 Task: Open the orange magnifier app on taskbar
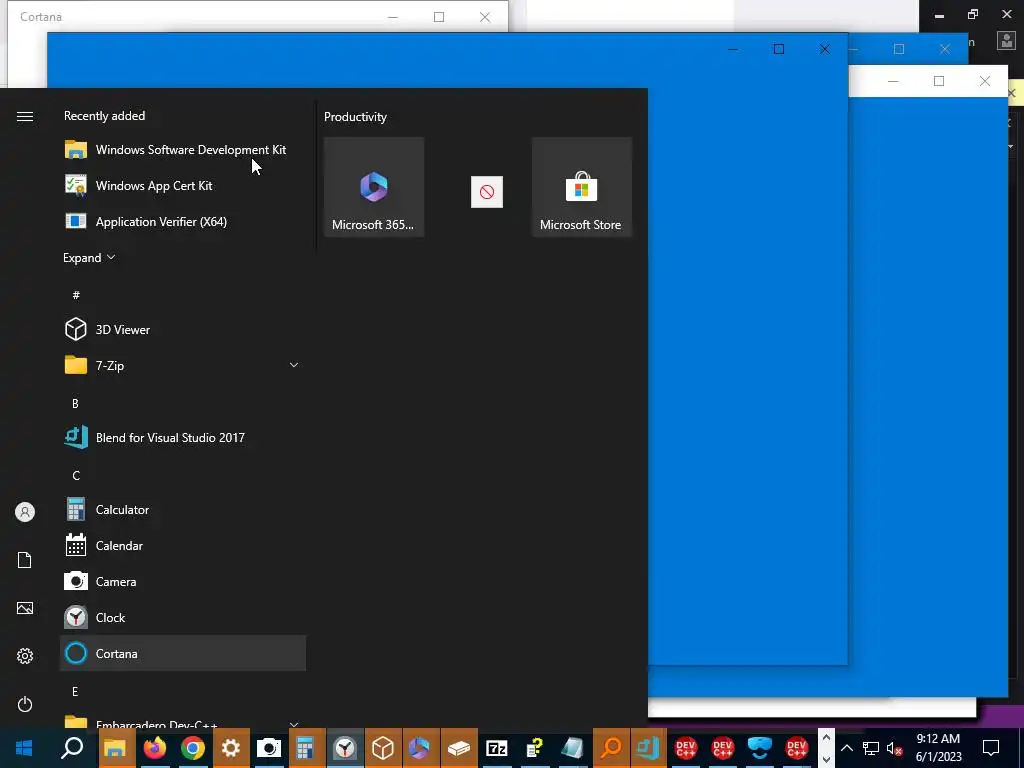611,748
